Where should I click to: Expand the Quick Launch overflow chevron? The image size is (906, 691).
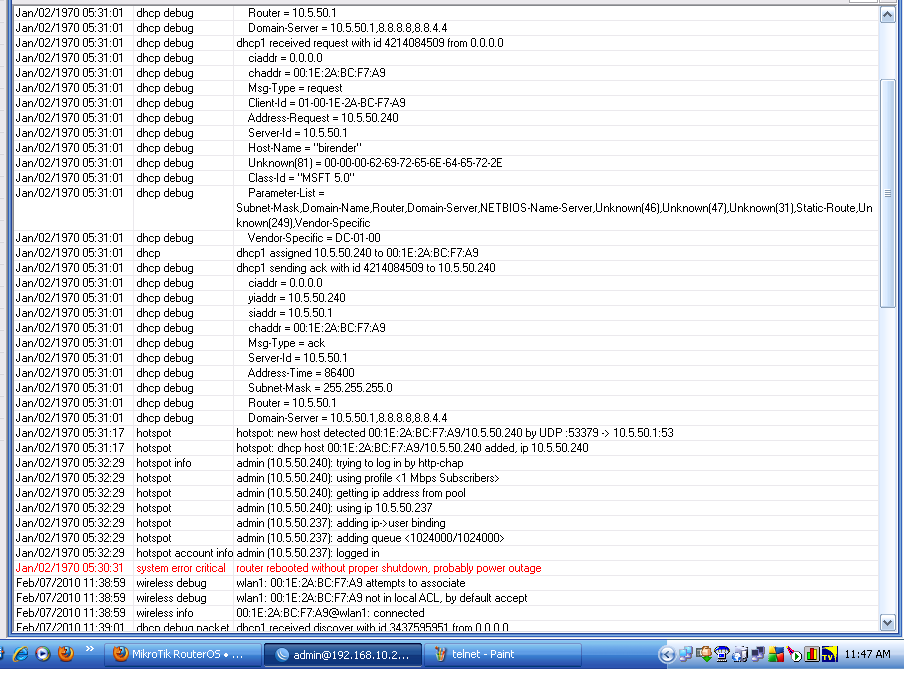90,649
